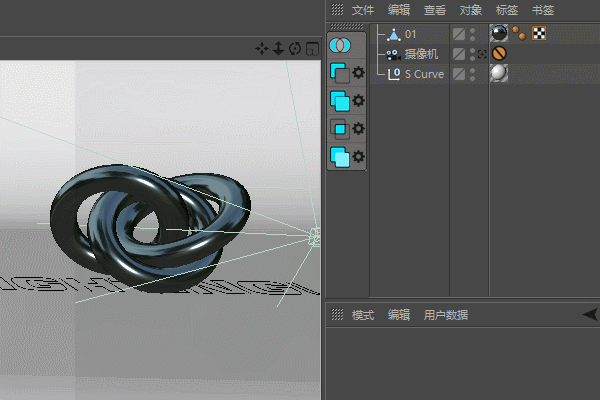This screenshot has width=600, height=400.
Task: Open the 用户数据 menu in attributes panel
Action: pos(446,315)
